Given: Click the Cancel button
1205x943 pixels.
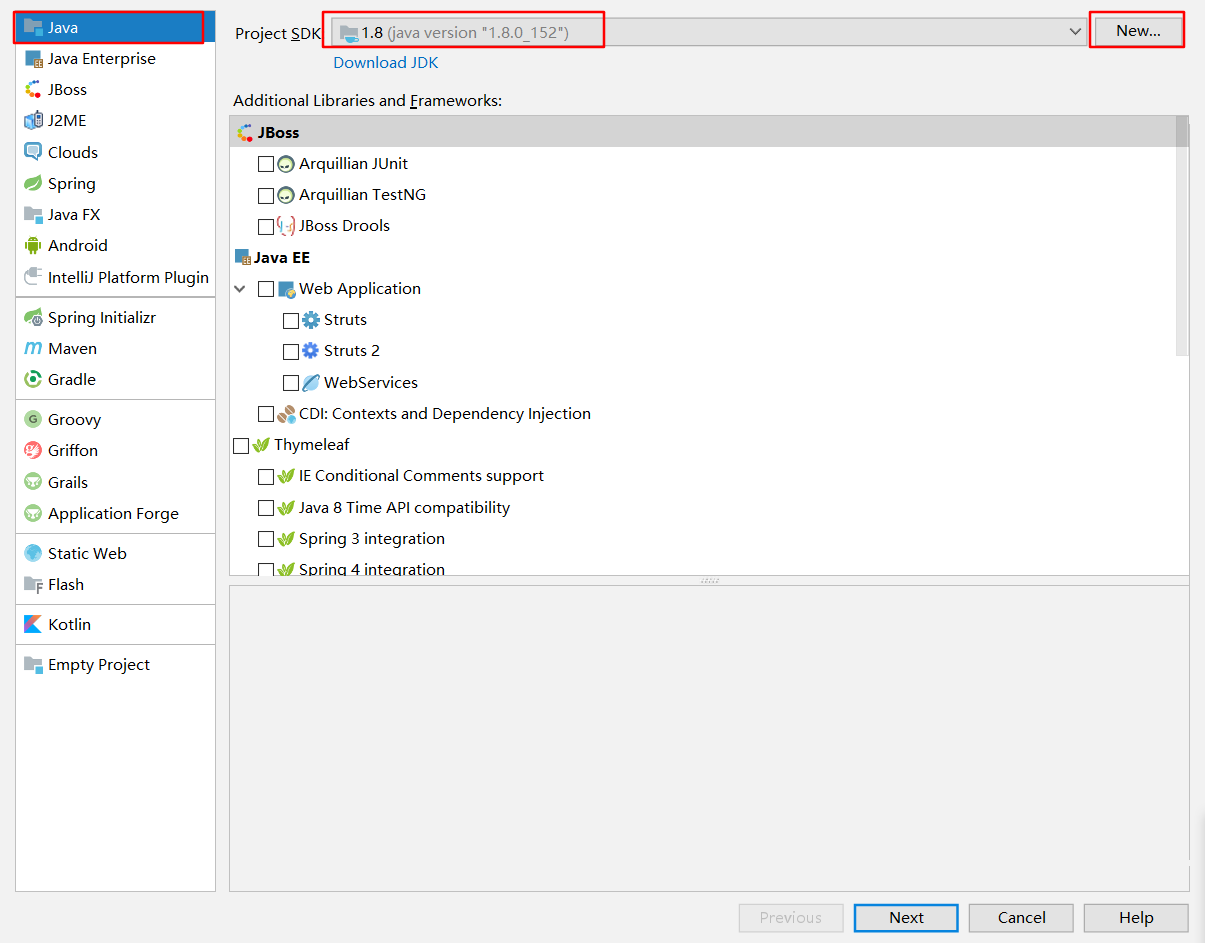Looking at the screenshot, I should click(x=1021, y=918).
